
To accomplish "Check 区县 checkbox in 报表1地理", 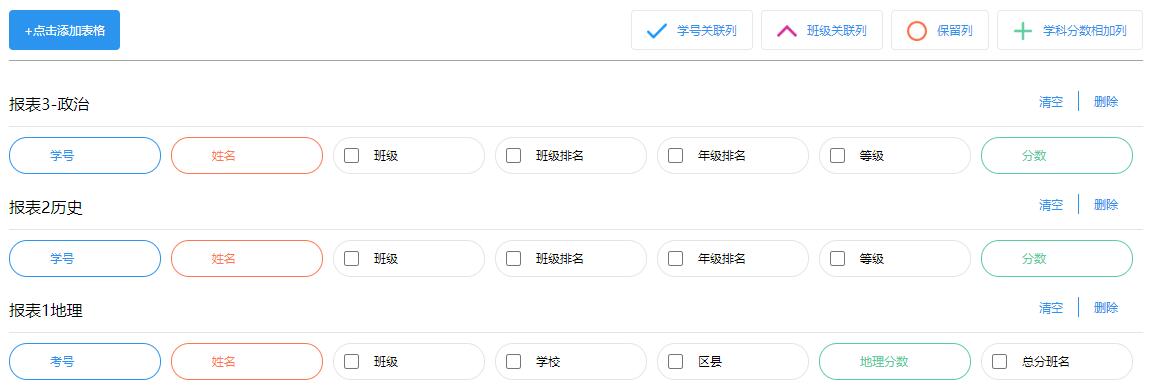I will [675, 362].
